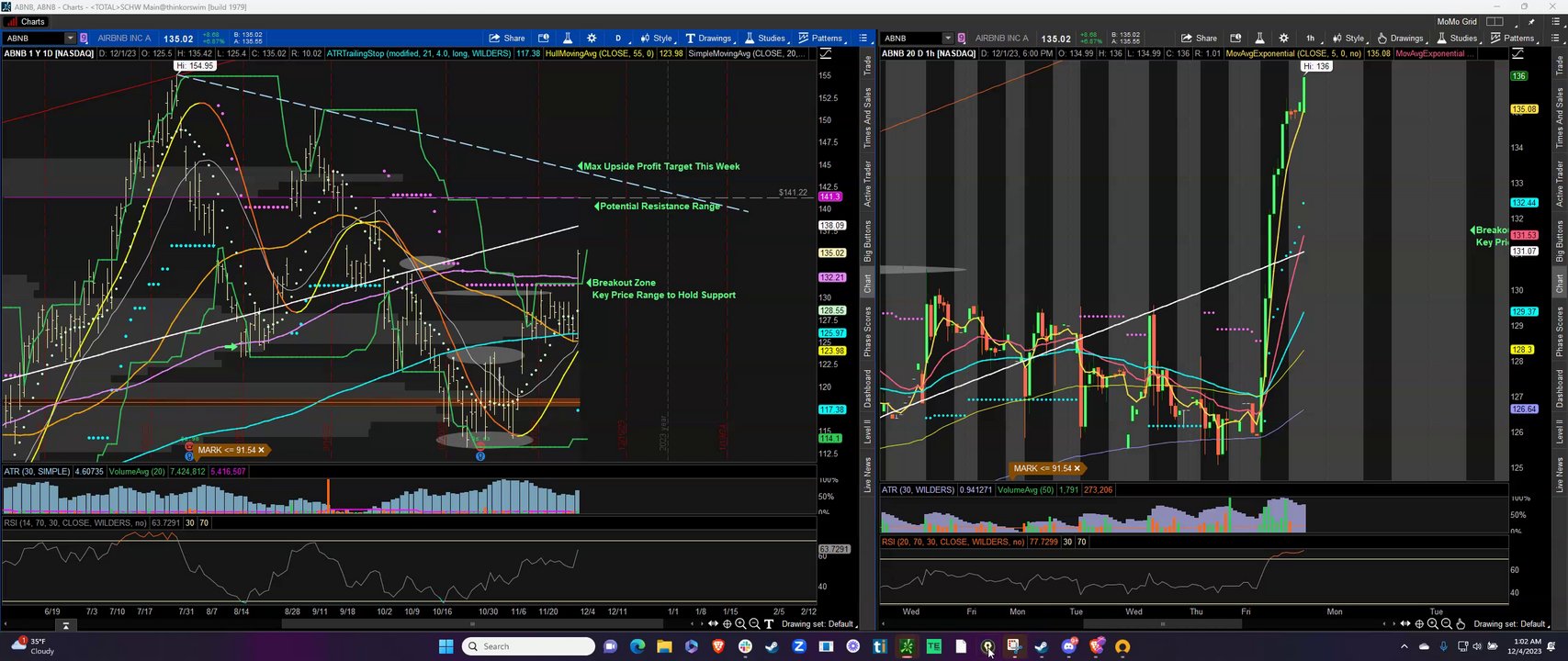This screenshot has width=1568, height=661.
Task: Open Patterns menu on left chart
Action: [x=821, y=38]
